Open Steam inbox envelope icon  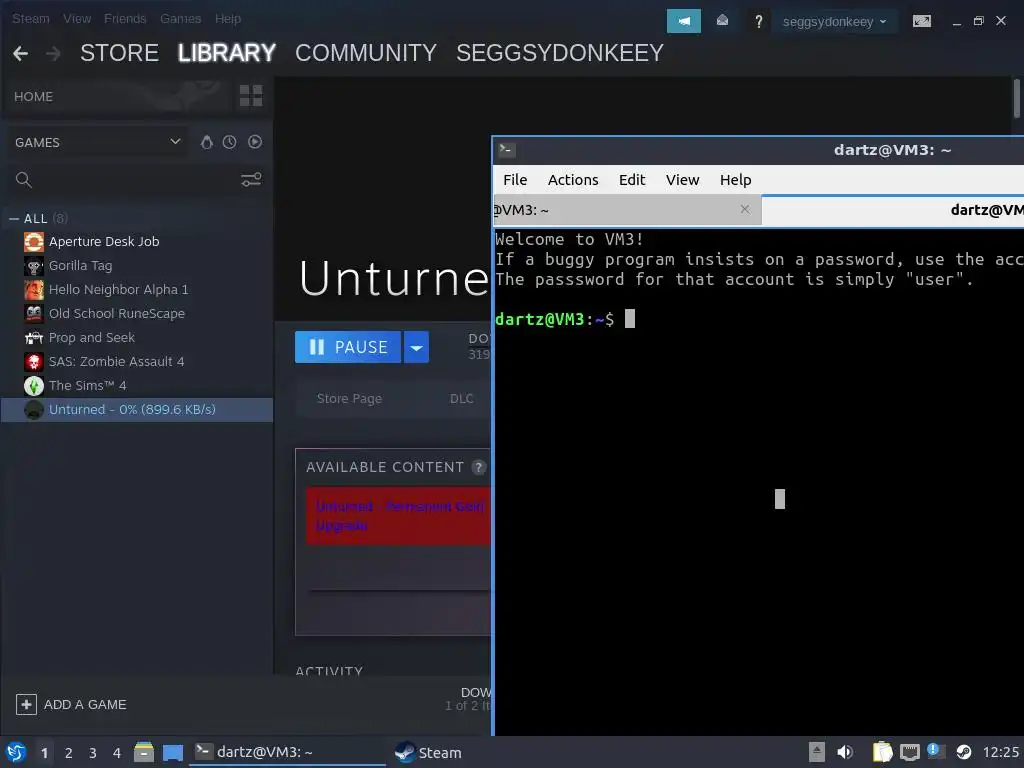pyautogui.click(x=722, y=21)
